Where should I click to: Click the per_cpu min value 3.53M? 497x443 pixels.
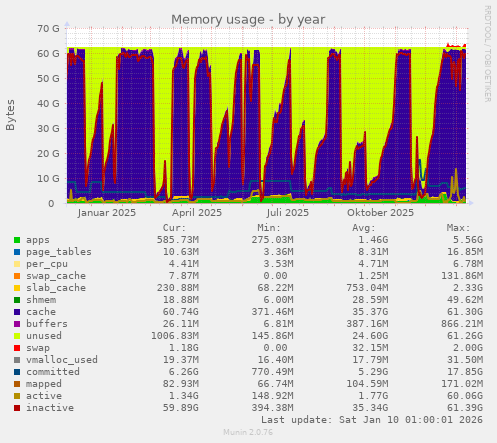point(278,264)
